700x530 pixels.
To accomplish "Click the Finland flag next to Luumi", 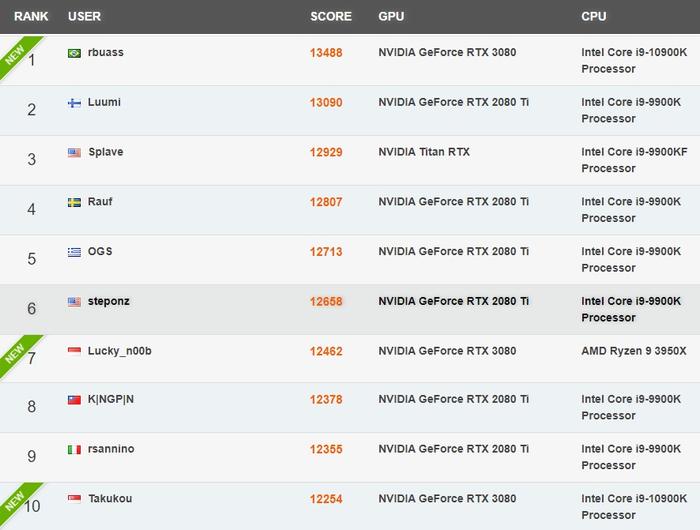I will click(74, 103).
